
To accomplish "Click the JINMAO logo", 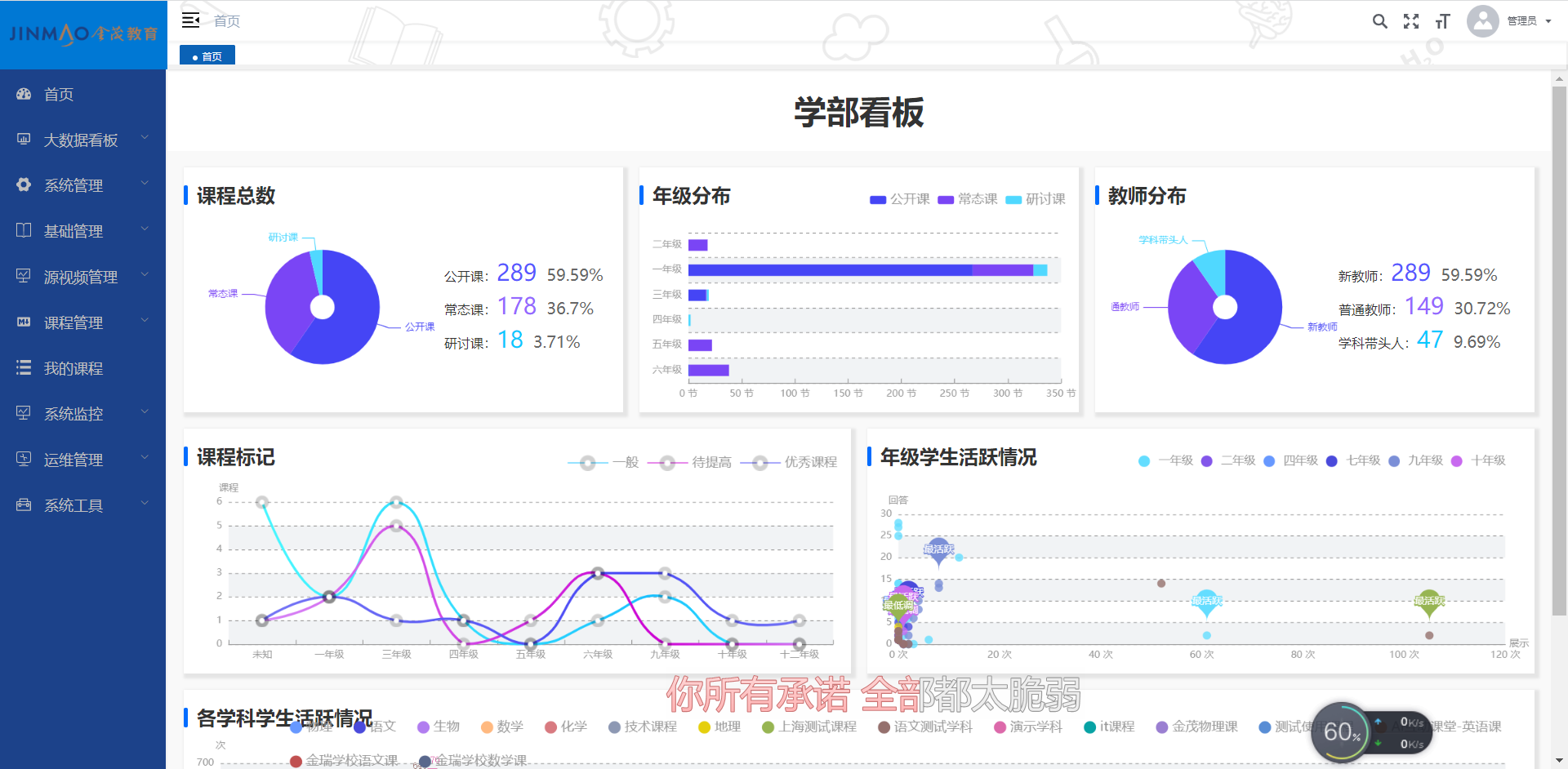I will click(83, 33).
